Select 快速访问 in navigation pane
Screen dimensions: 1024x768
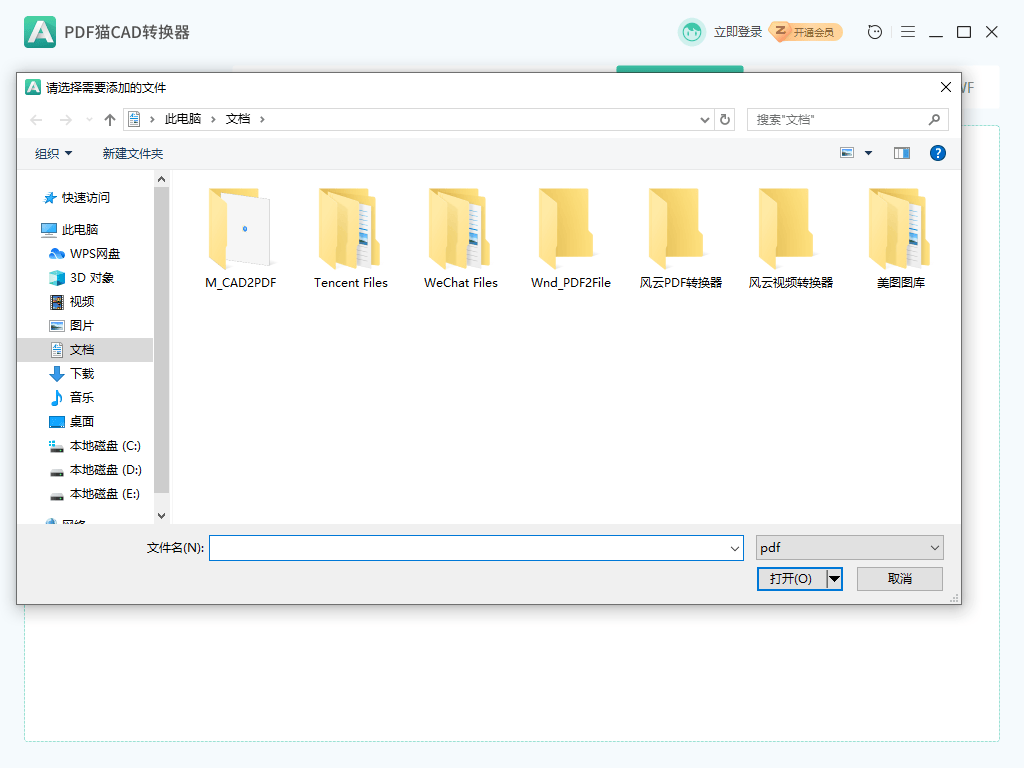(85, 197)
